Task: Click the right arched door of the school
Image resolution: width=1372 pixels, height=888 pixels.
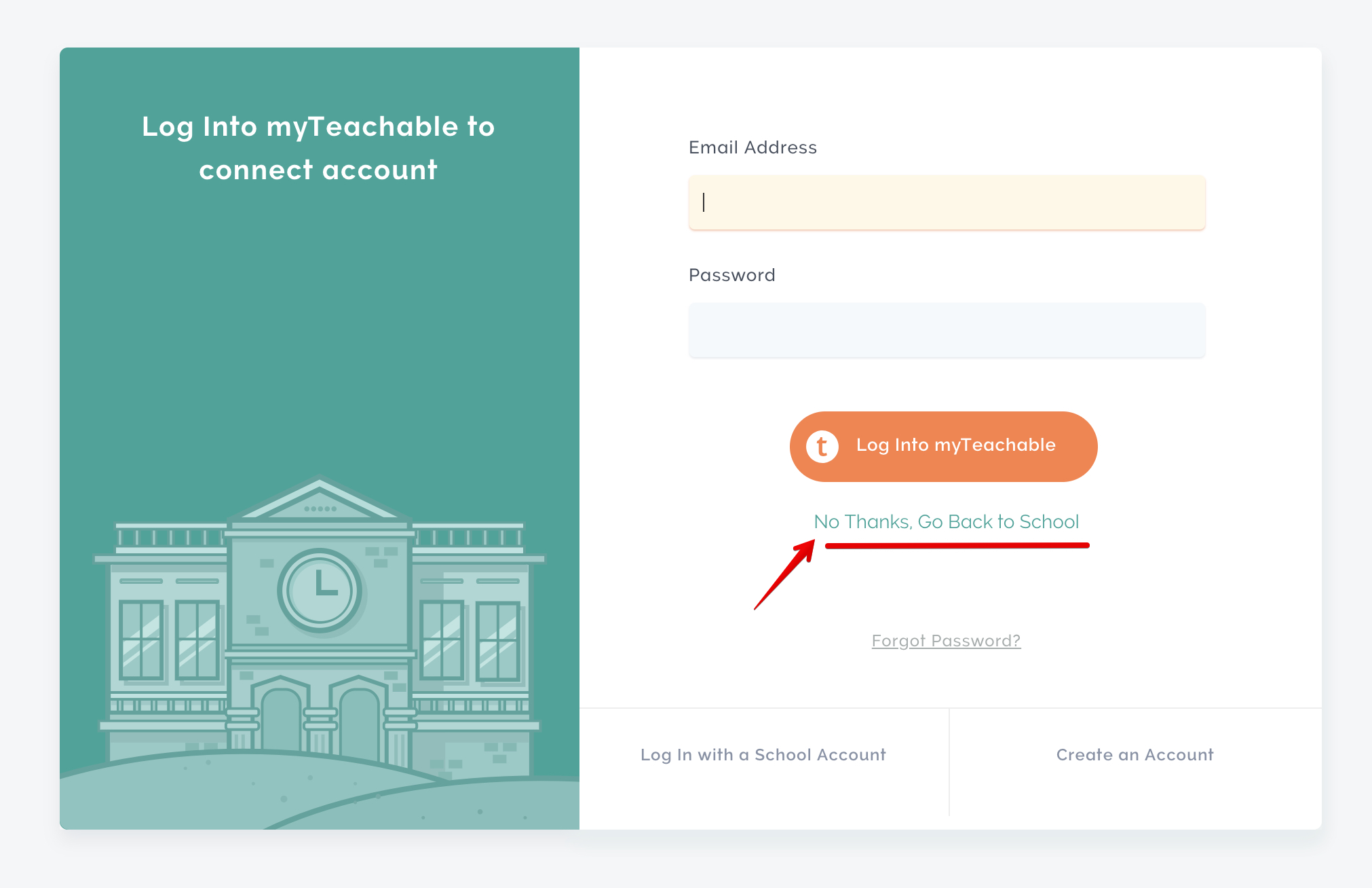Action: click(x=359, y=721)
